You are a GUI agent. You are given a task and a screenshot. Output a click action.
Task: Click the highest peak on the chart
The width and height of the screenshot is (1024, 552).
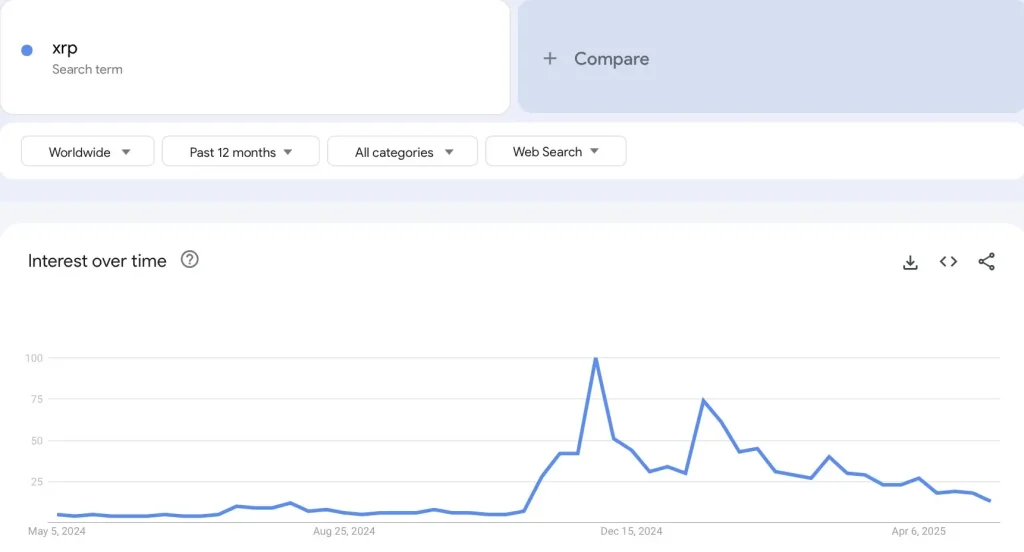[596, 358]
